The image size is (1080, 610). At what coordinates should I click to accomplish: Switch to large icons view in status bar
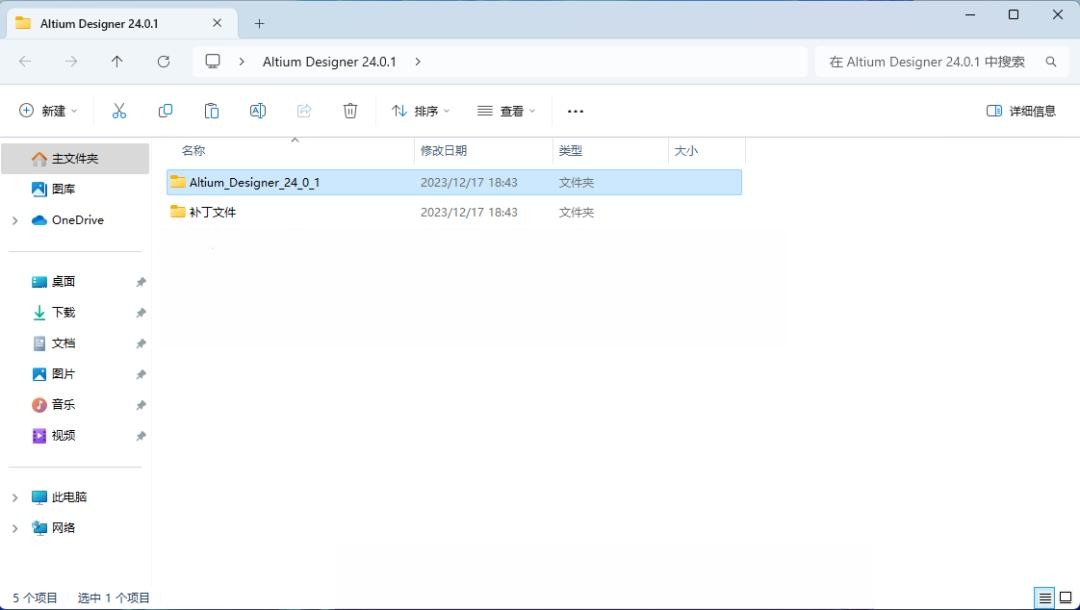click(1066, 598)
